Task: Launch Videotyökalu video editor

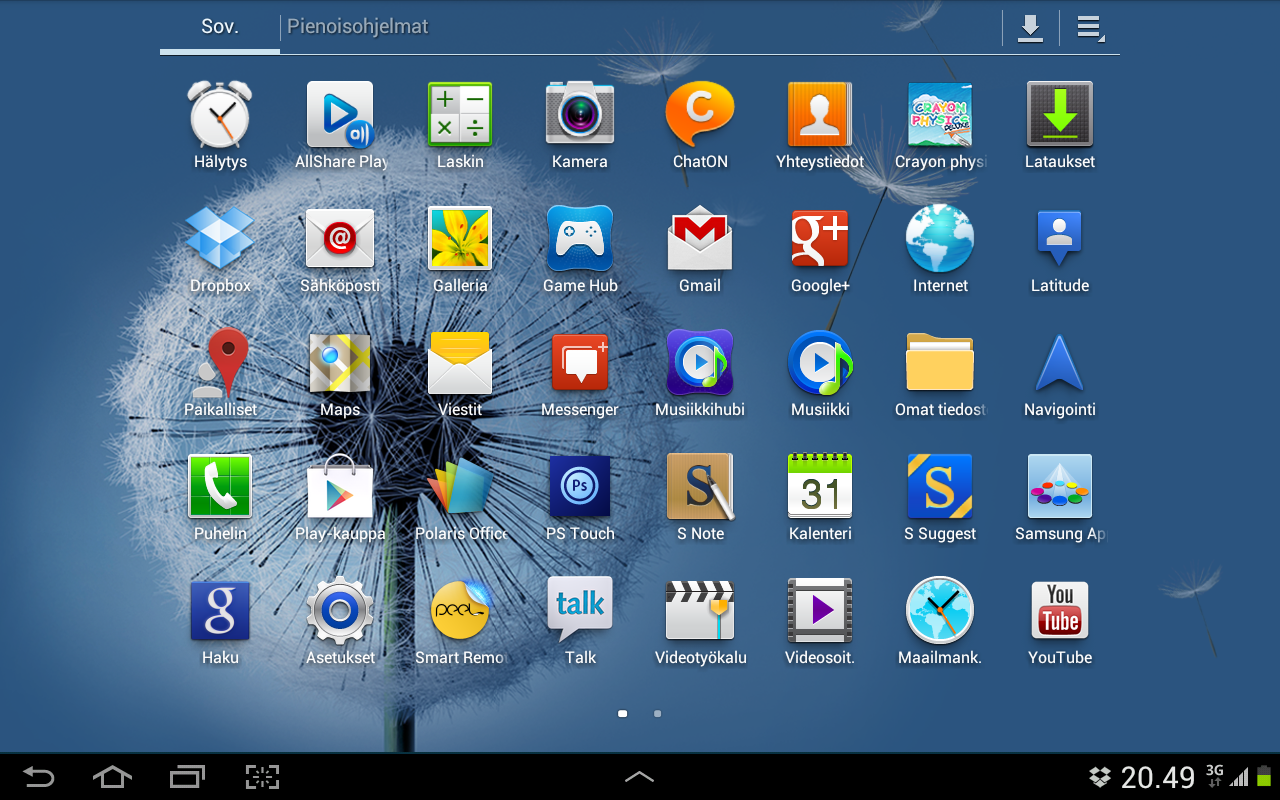Action: click(x=700, y=622)
